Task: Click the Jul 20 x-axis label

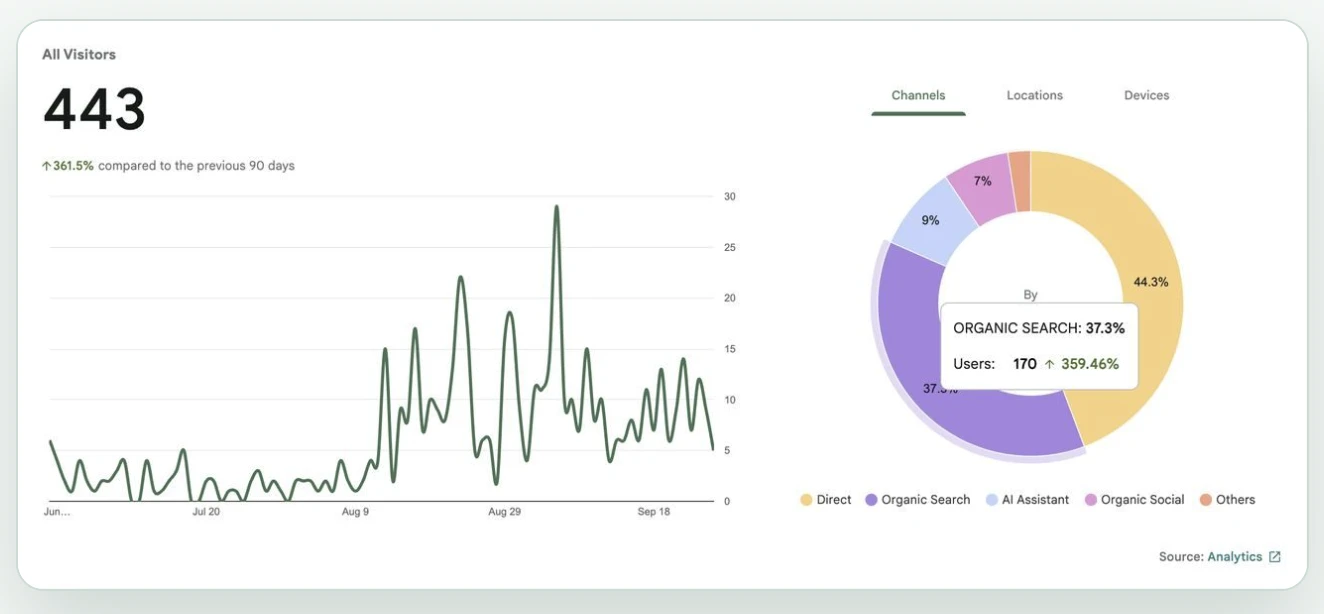Action: point(205,512)
